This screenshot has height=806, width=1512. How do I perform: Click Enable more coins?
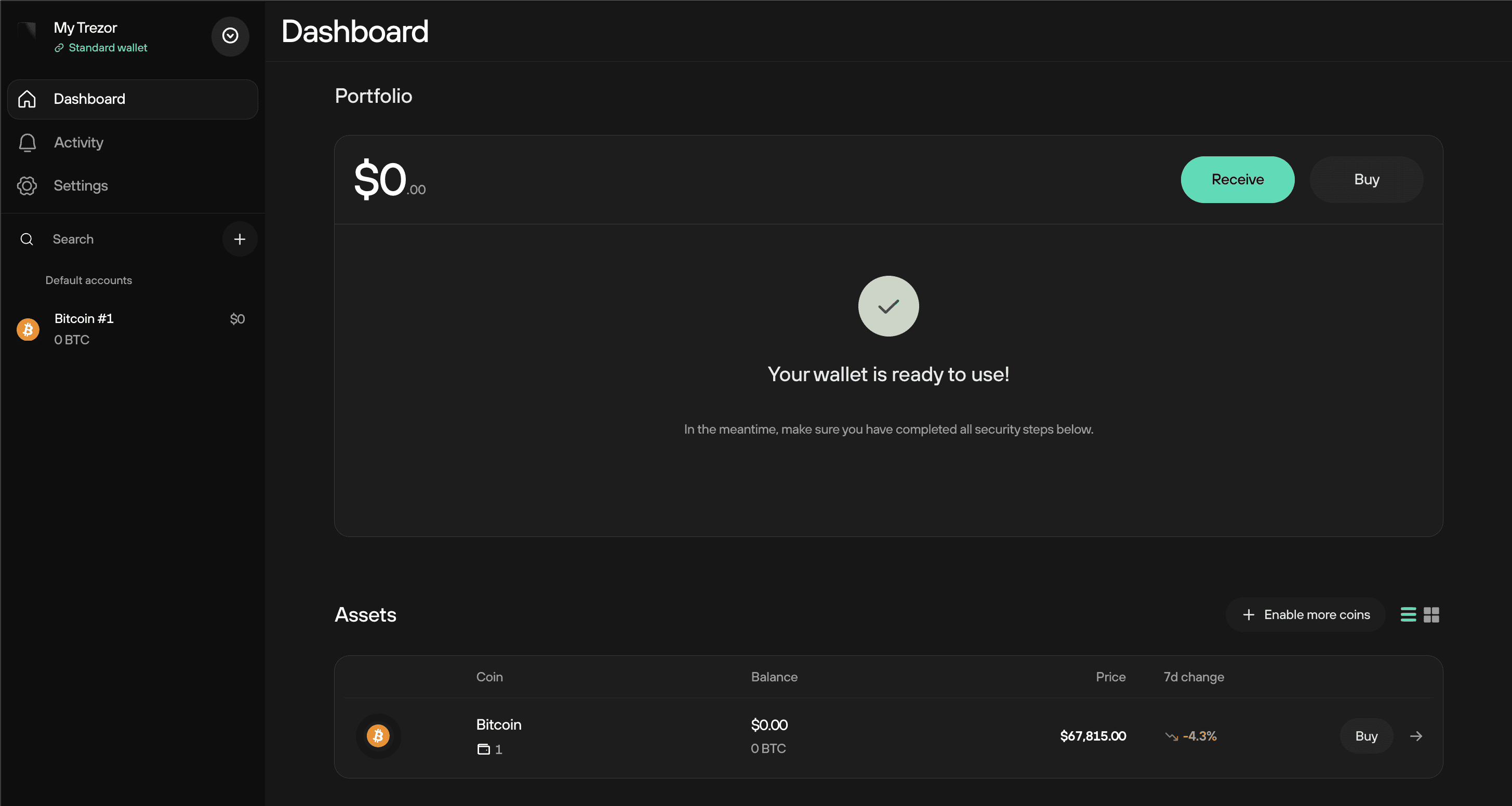1304,615
